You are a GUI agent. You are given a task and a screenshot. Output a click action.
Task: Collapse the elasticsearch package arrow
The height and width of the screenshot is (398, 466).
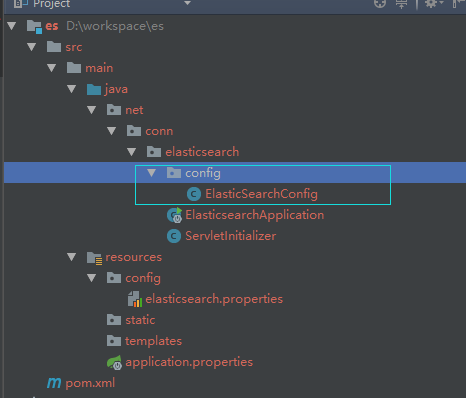tap(132, 152)
